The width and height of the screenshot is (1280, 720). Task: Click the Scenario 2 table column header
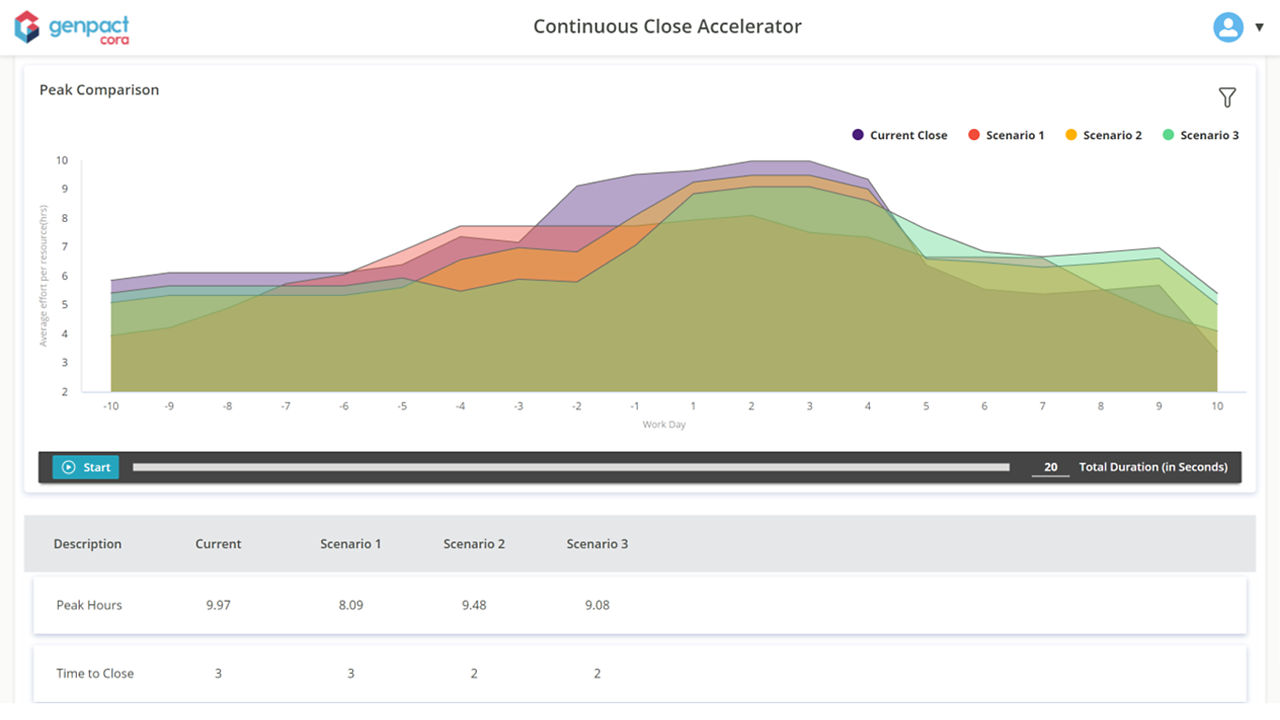pos(474,544)
